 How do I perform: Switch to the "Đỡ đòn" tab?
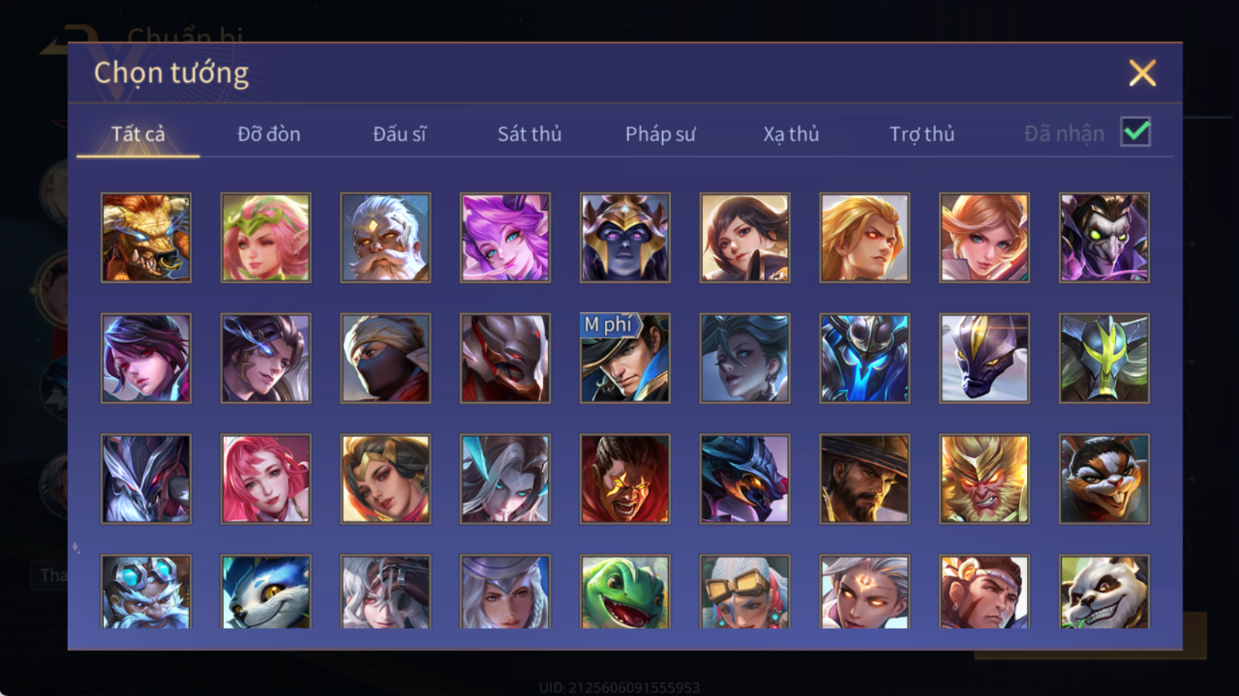[269, 134]
